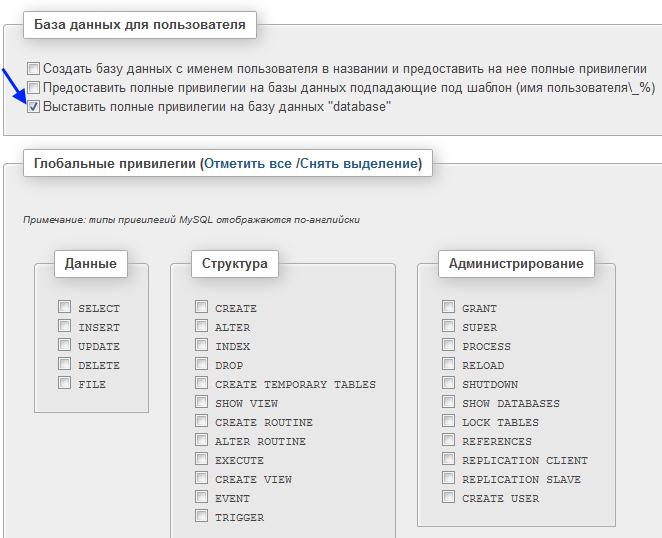Viewport: 662px width, 538px height.
Task: Check the LOCK TABLES box
Action: click(448, 421)
